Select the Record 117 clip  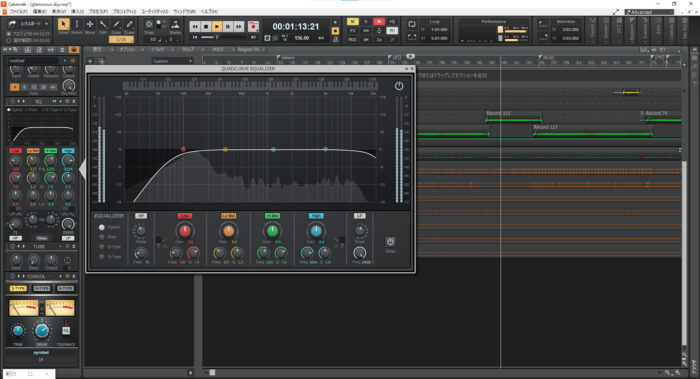pyautogui.click(x=592, y=130)
